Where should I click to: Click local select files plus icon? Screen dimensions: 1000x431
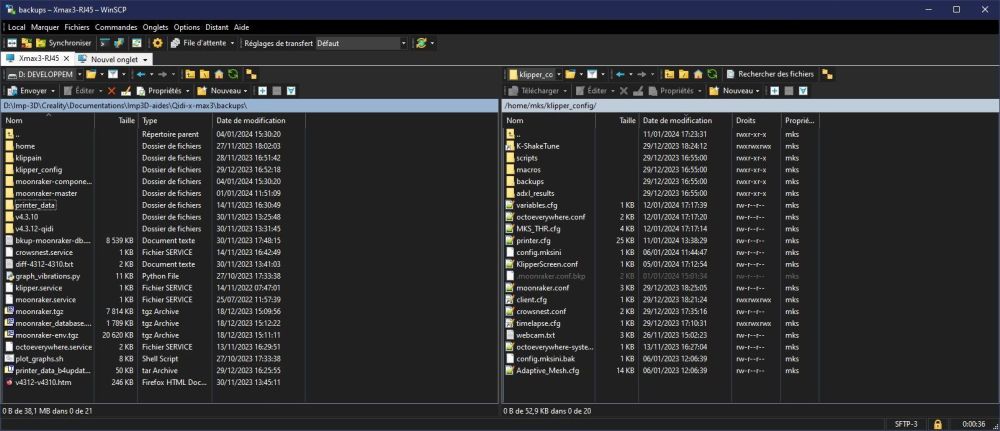pyautogui.click(x=262, y=91)
